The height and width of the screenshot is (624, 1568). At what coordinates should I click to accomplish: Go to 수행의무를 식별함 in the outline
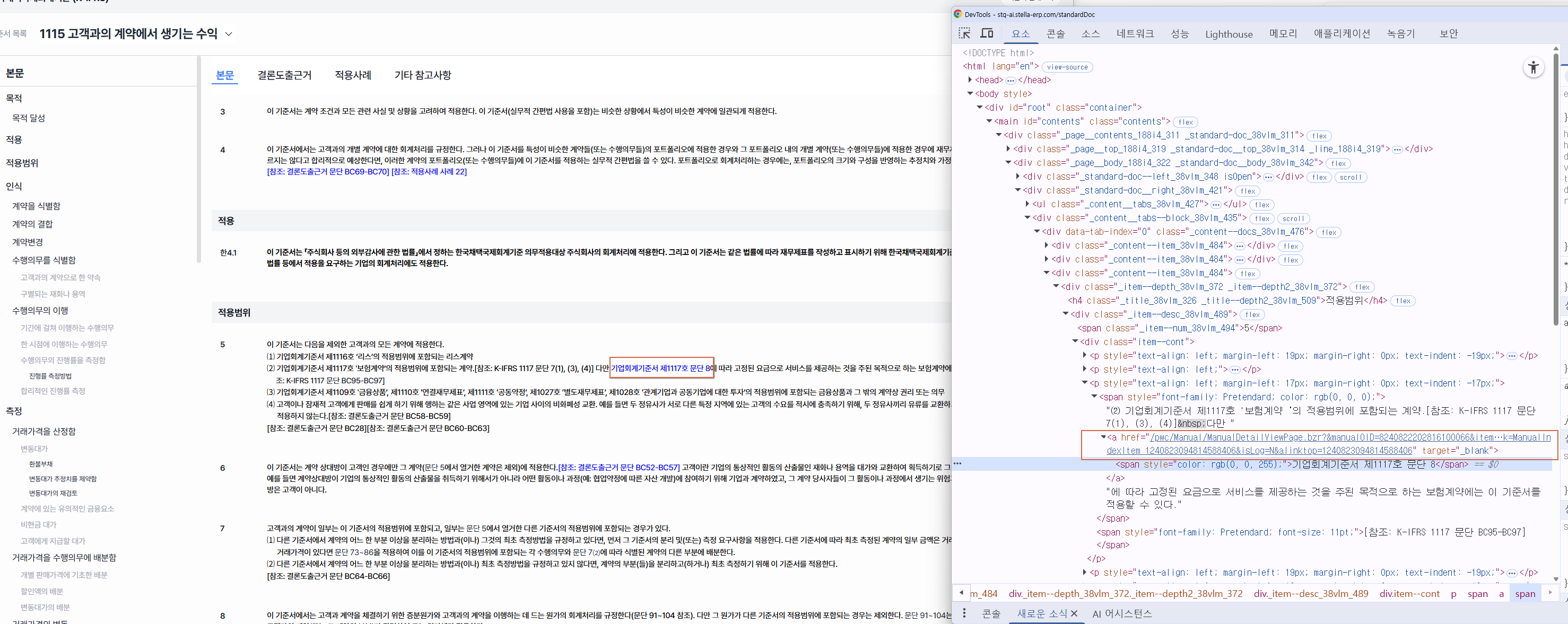coord(44,260)
